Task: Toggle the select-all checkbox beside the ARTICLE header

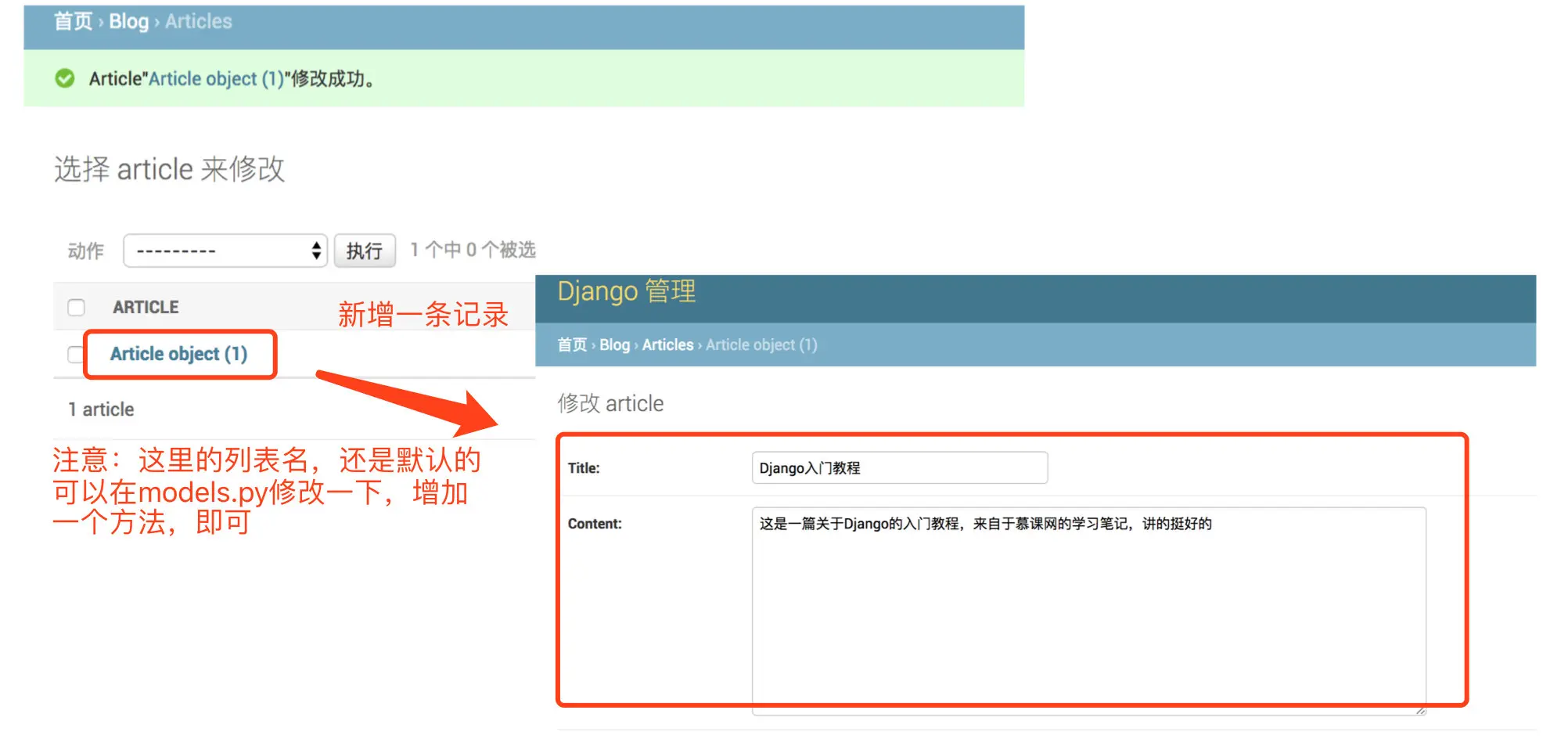Action: coord(76,308)
